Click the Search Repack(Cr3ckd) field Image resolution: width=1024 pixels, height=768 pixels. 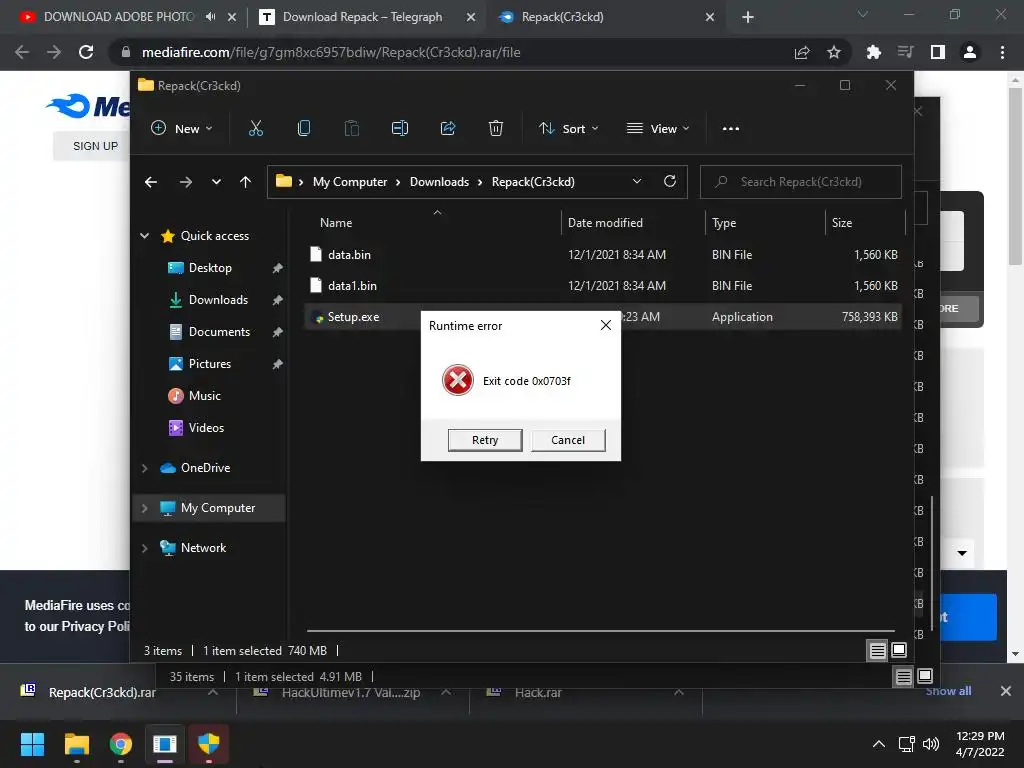(801, 182)
